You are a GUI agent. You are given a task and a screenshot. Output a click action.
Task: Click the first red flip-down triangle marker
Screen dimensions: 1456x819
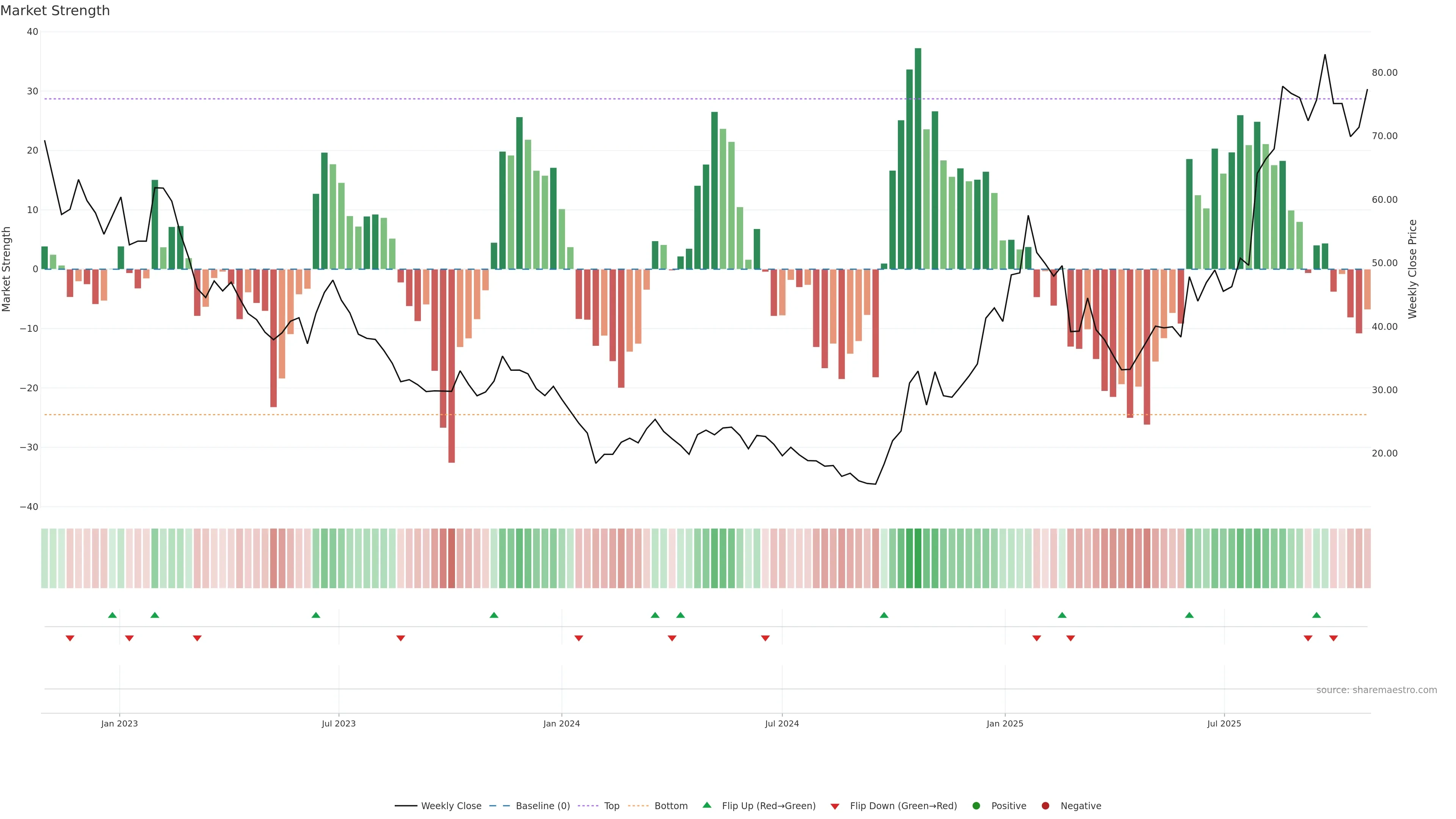tap(70, 638)
